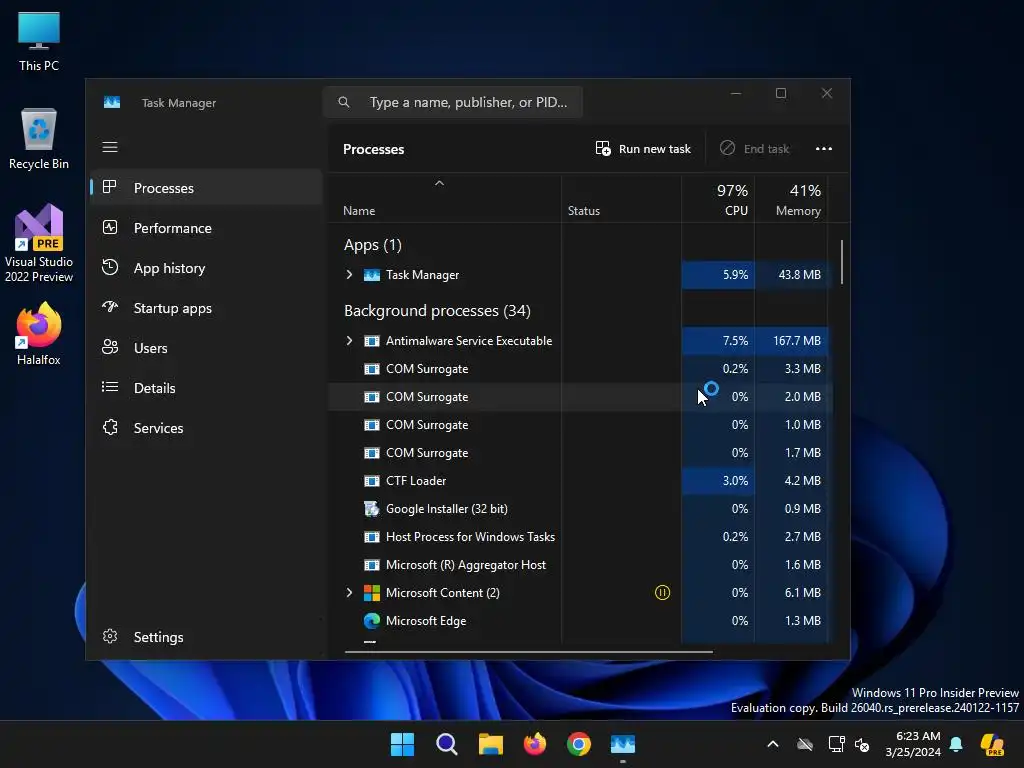Image resolution: width=1024 pixels, height=768 pixels.
Task: Click the Microsoft Edge process icon
Action: [372, 621]
